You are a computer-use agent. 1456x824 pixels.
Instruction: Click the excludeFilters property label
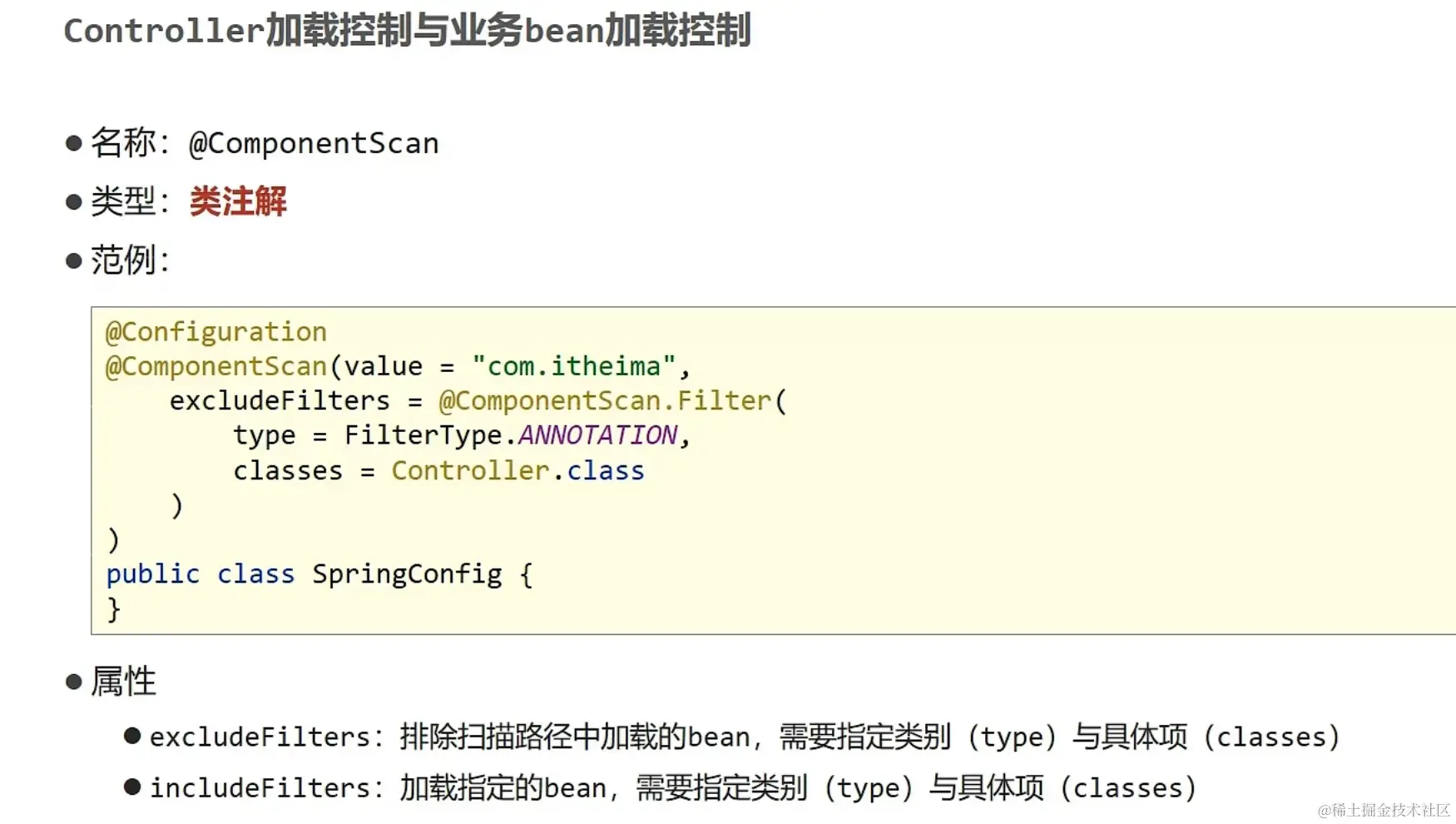(260, 737)
